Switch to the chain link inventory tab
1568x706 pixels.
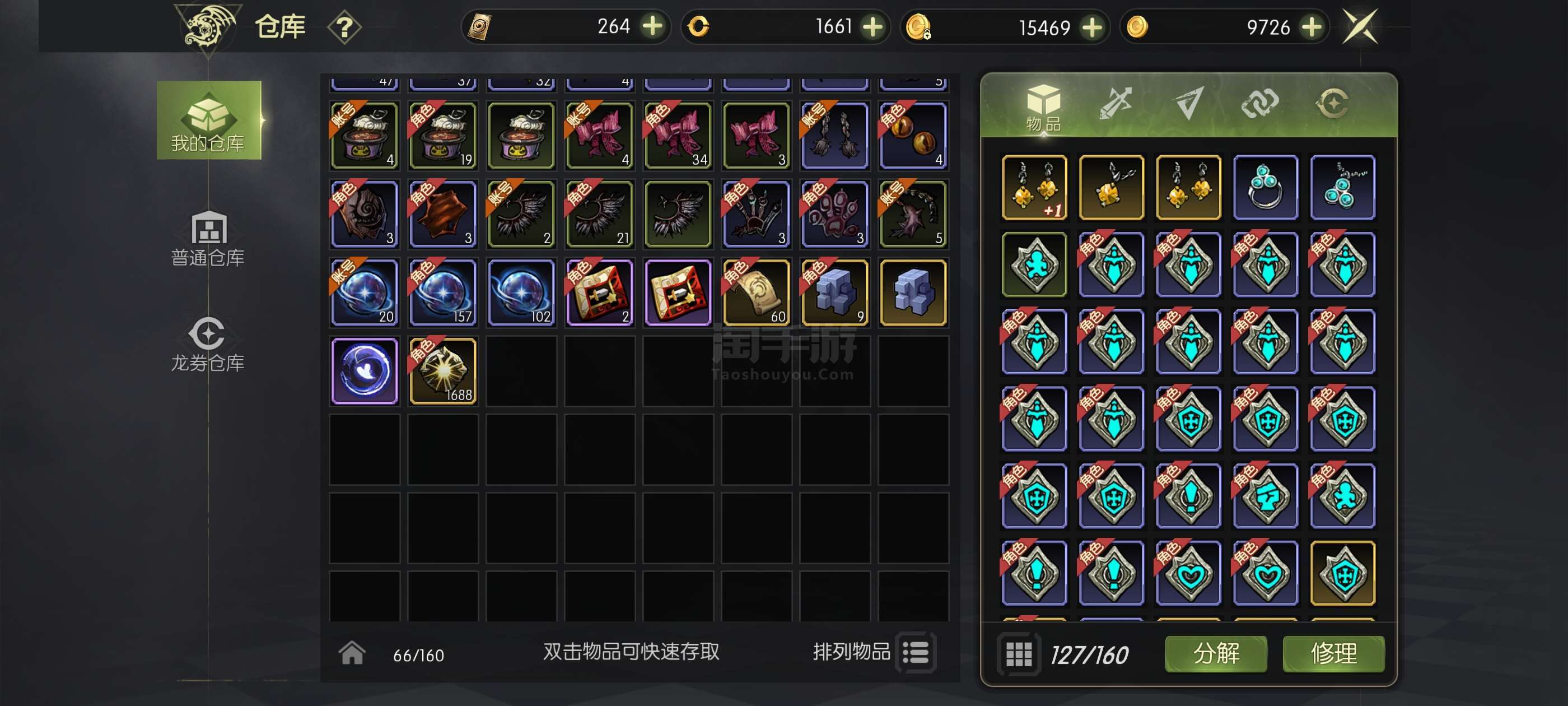point(1259,104)
